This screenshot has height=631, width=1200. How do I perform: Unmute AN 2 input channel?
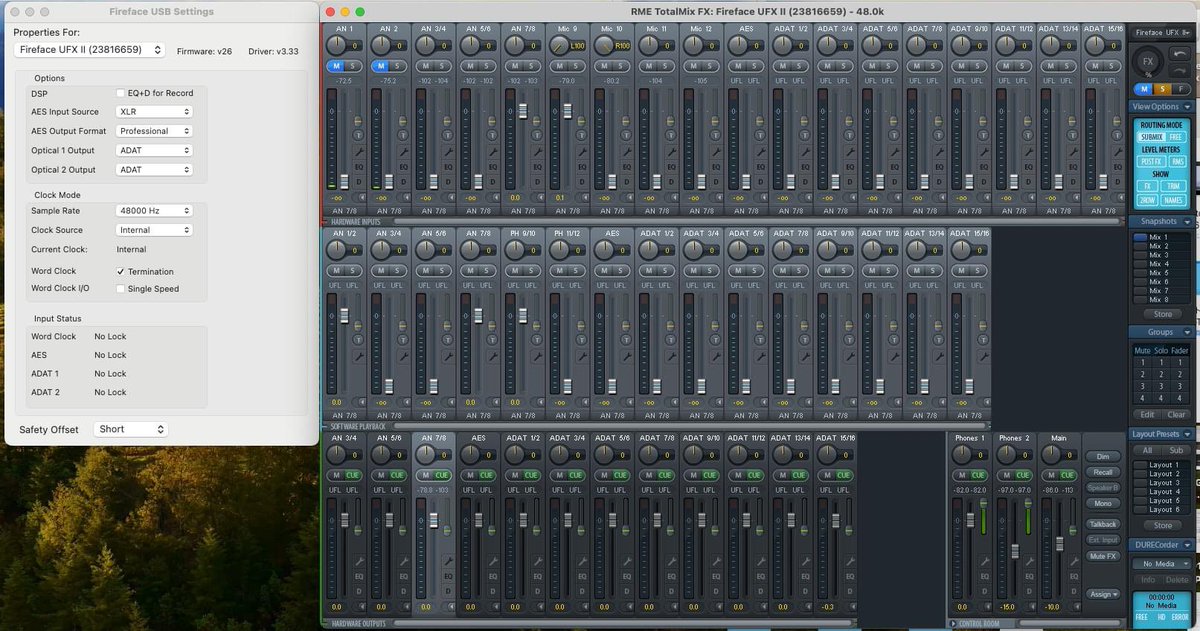pyautogui.click(x=379, y=66)
